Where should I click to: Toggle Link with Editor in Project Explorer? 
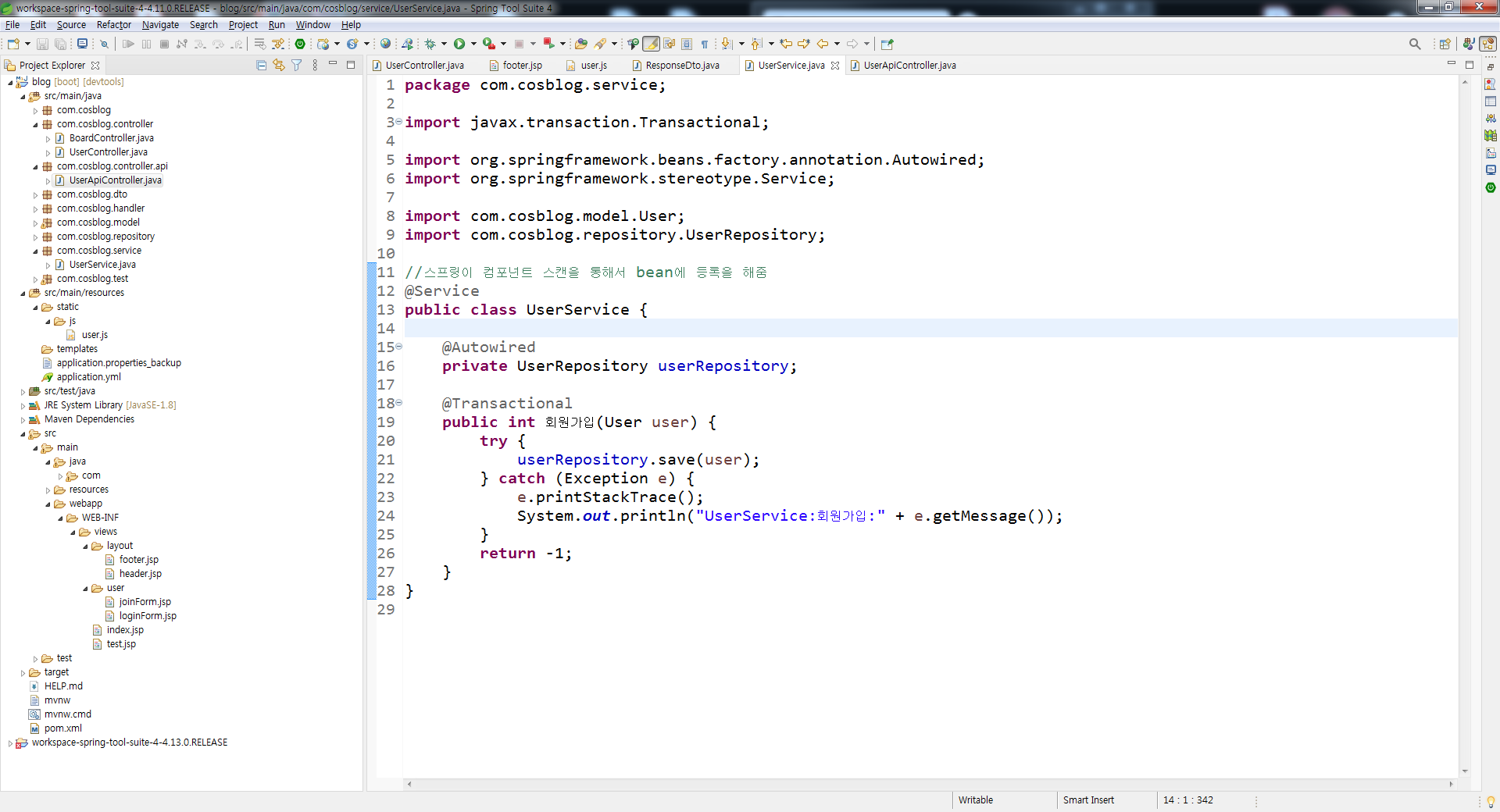pyautogui.click(x=279, y=66)
